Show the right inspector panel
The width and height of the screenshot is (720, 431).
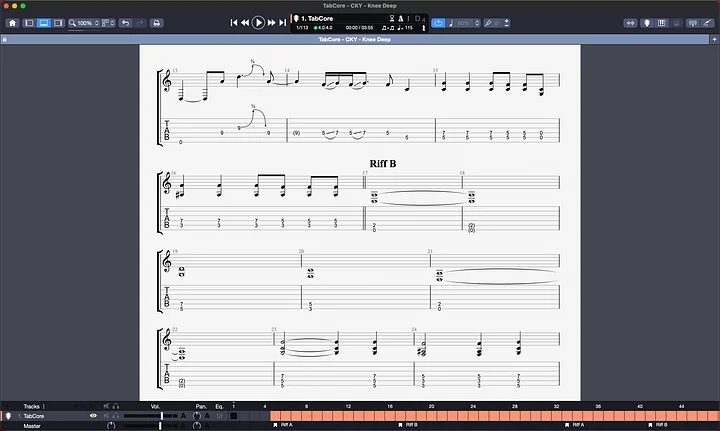pyautogui.click(x=58, y=23)
